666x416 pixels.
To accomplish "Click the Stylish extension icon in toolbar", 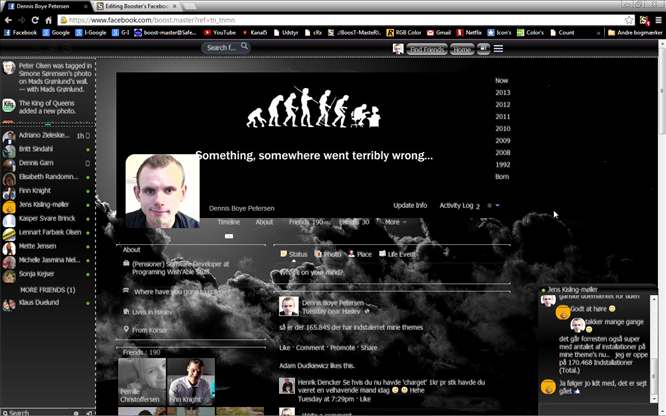I will 644,20.
